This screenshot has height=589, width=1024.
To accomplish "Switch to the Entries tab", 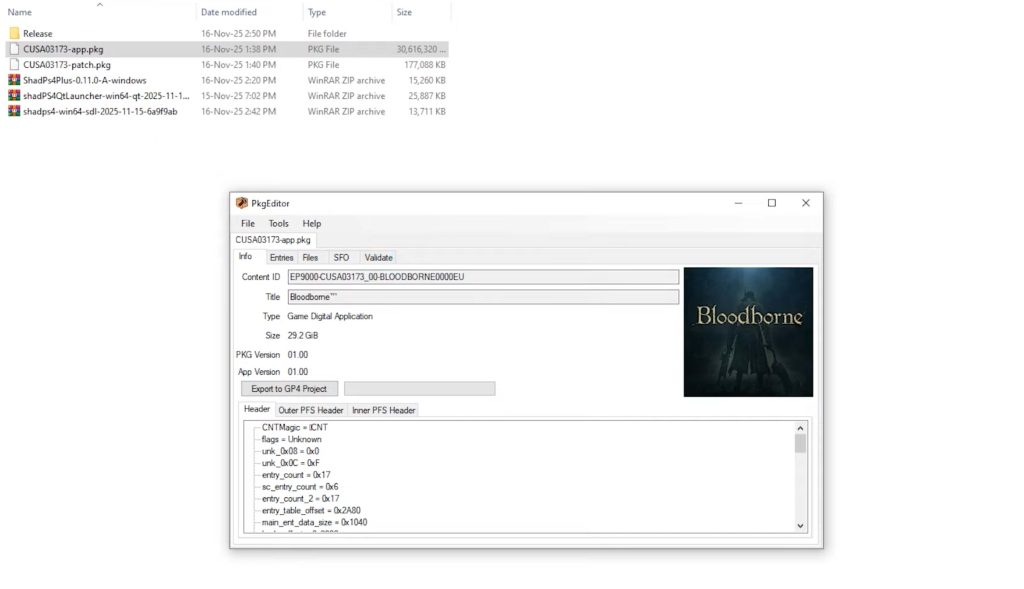I will coord(281,257).
